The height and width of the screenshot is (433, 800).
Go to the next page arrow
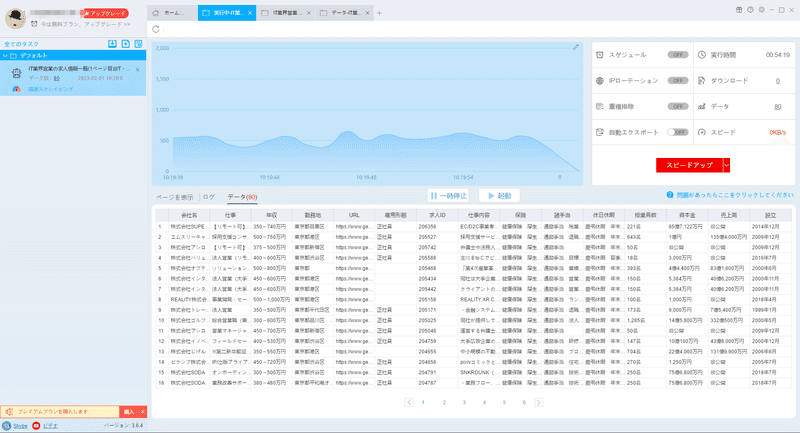[539, 402]
